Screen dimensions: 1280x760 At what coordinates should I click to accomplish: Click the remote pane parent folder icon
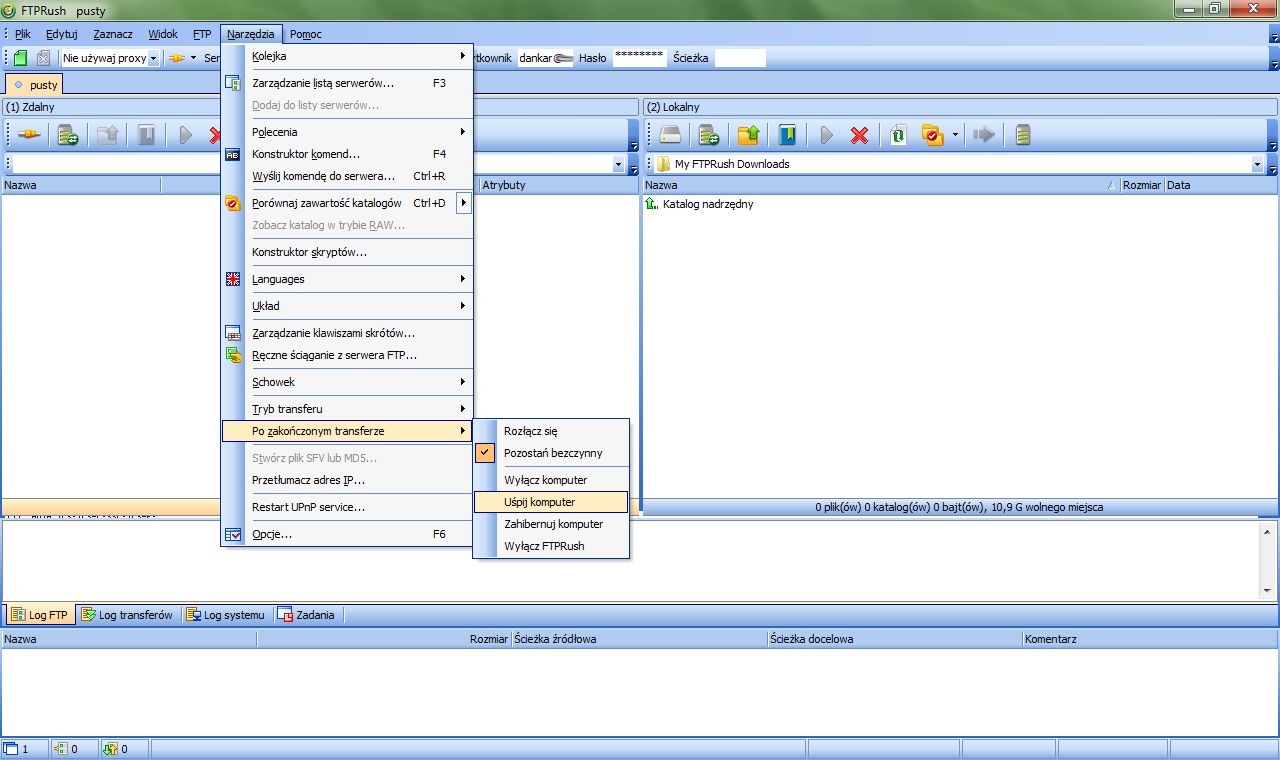(x=107, y=135)
